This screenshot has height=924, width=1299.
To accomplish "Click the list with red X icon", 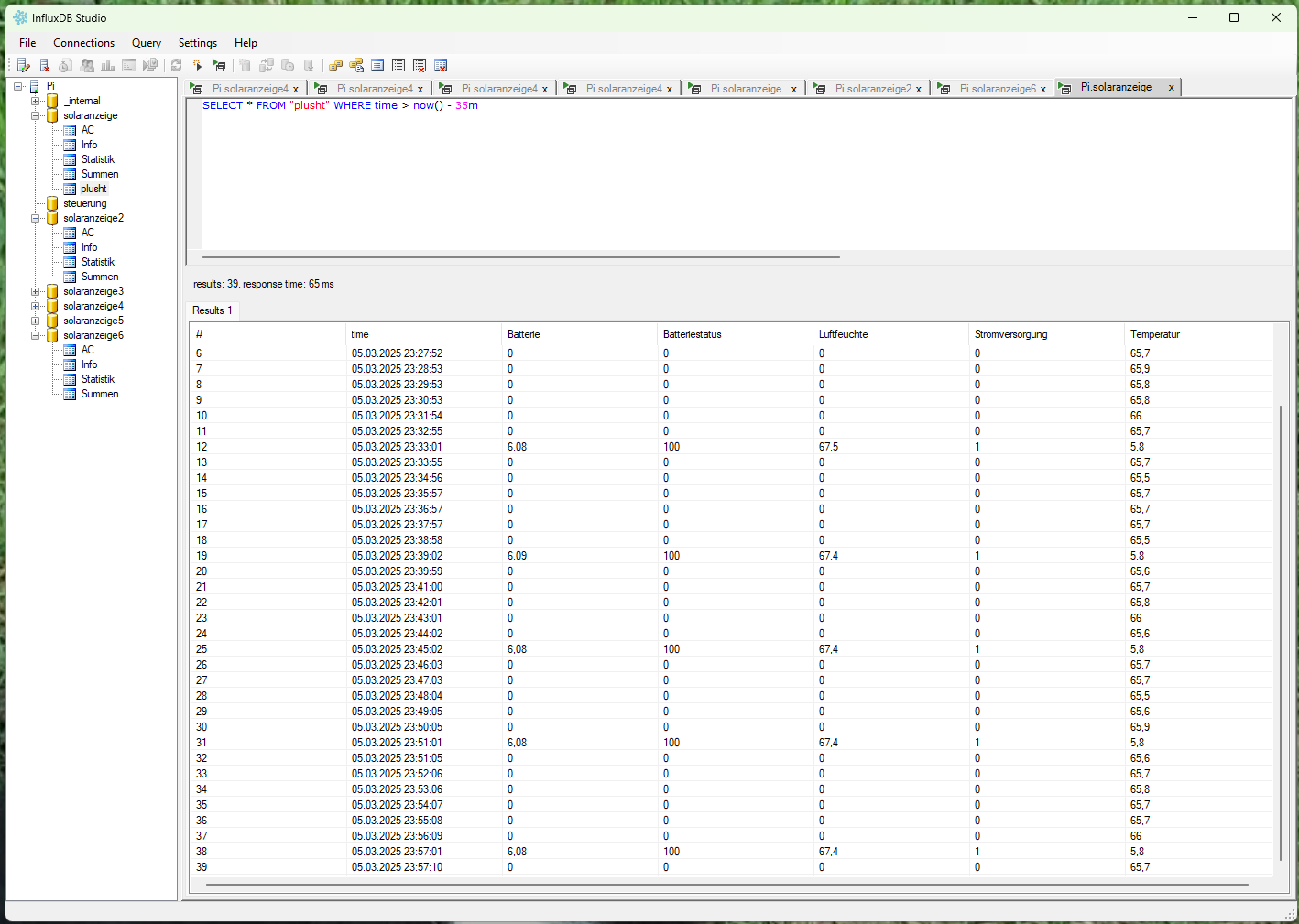I will pyautogui.click(x=420, y=65).
